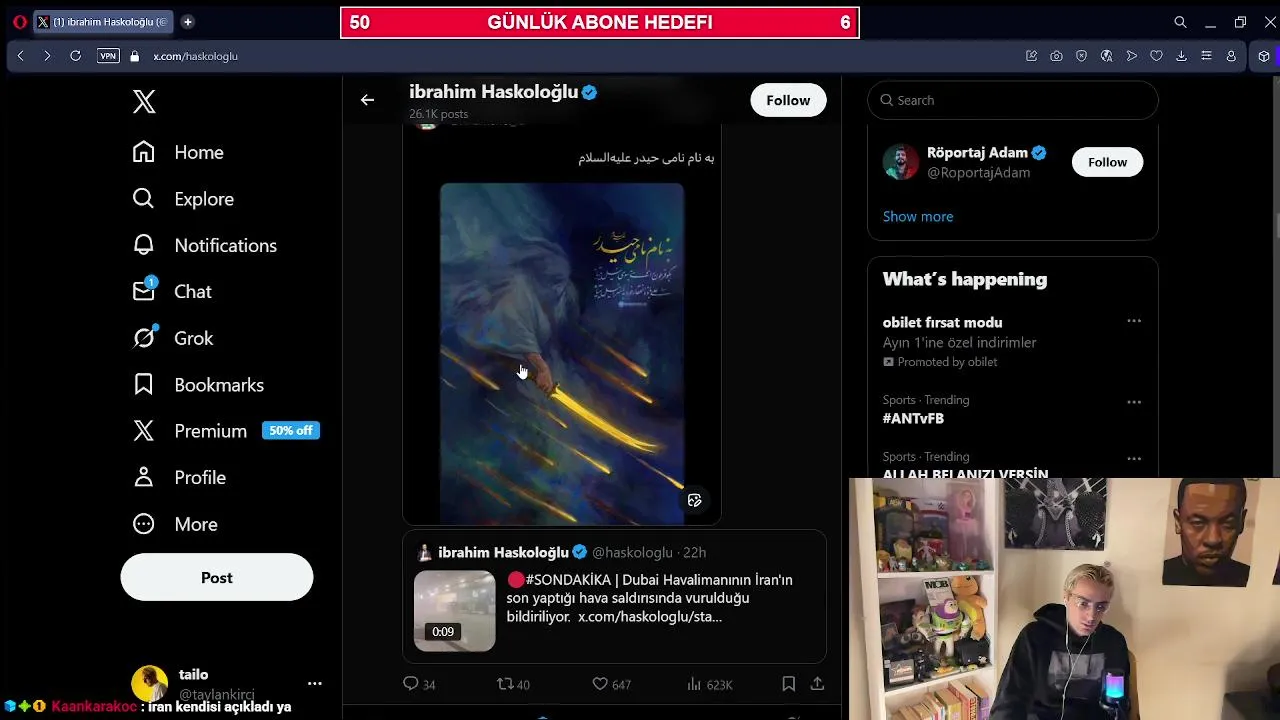1280x720 pixels.
Task: Take a snapshot with camera icon
Action: tap(1056, 56)
